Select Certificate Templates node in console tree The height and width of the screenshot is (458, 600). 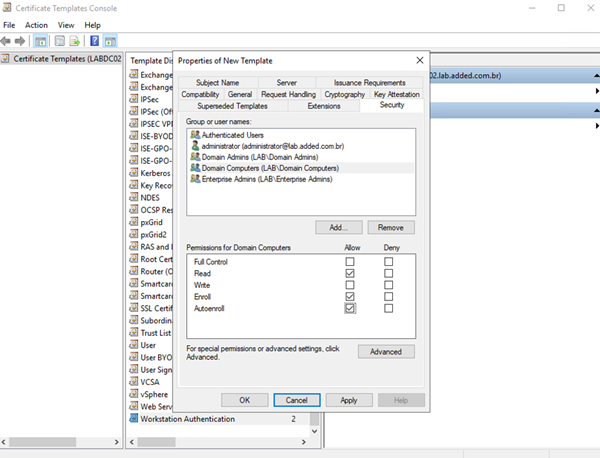tap(65, 58)
